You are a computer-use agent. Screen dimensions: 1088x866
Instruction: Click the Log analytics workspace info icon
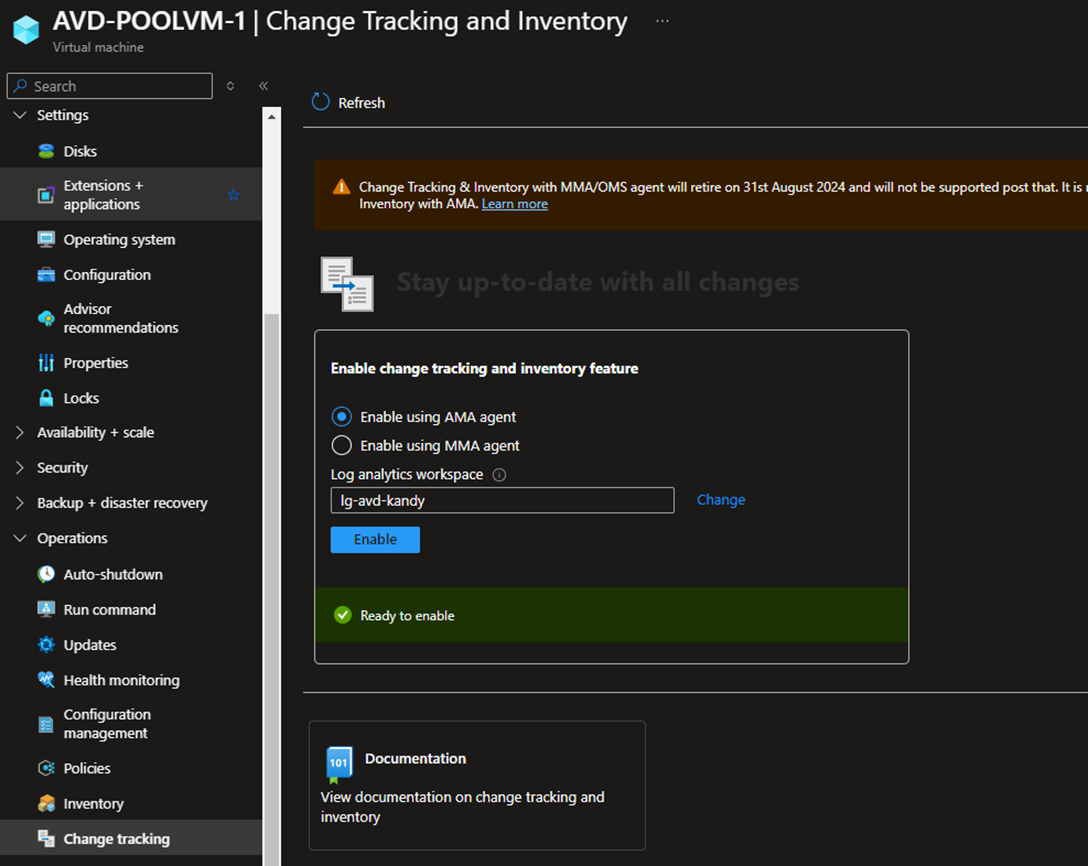[499, 475]
